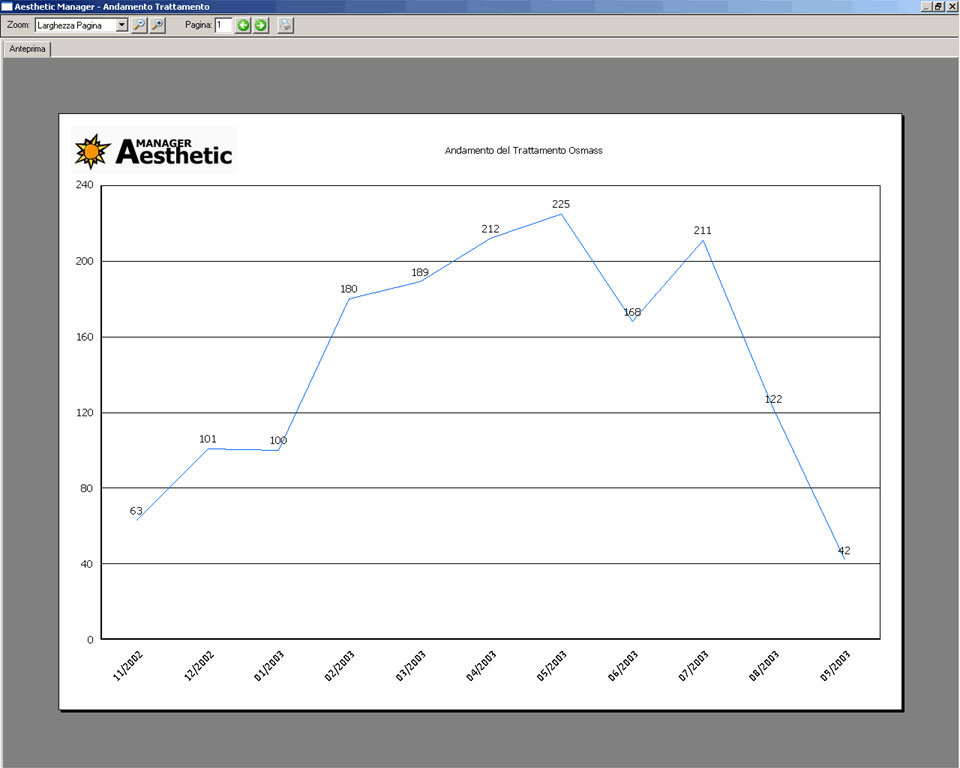This screenshot has height=768, width=960.
Task: Click the x-axis label 06/2003
Action: 623,666
